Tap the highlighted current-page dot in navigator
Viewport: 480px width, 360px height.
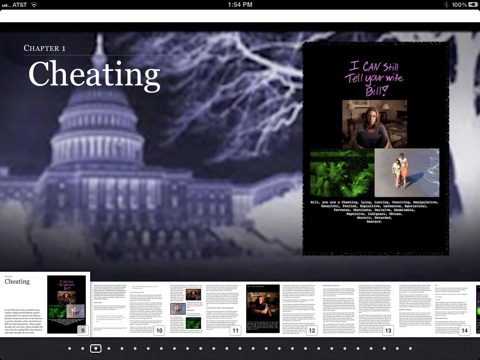(96, 349)
